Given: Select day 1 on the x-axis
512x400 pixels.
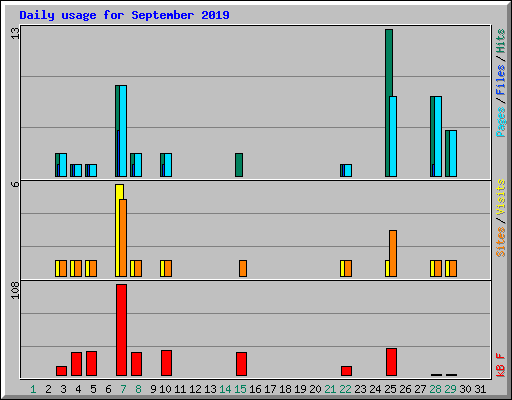Looking at the screenshot, I should (33, 389).
